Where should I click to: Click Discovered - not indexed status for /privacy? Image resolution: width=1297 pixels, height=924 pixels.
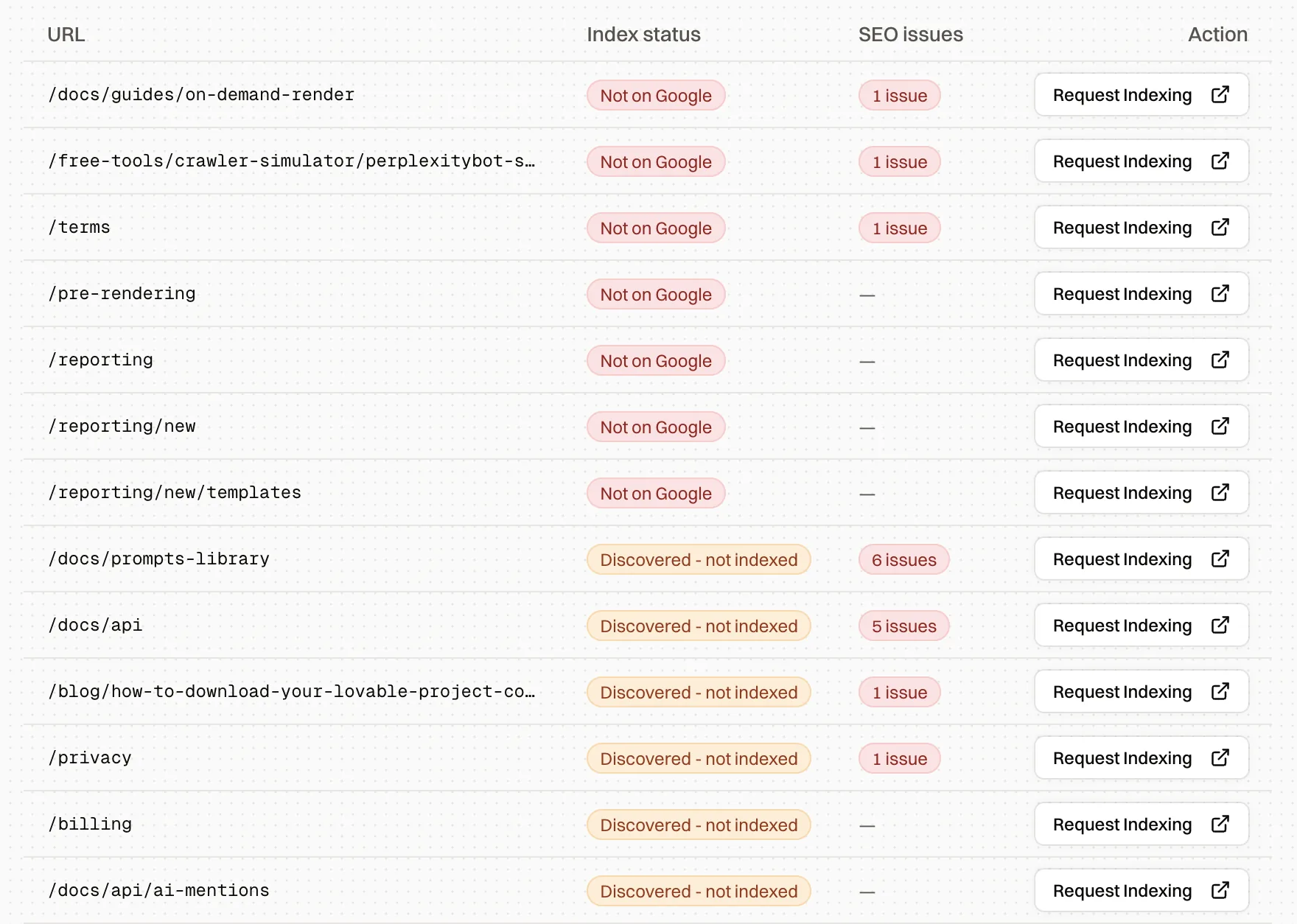pyautogui.click(x=699, y=759)
